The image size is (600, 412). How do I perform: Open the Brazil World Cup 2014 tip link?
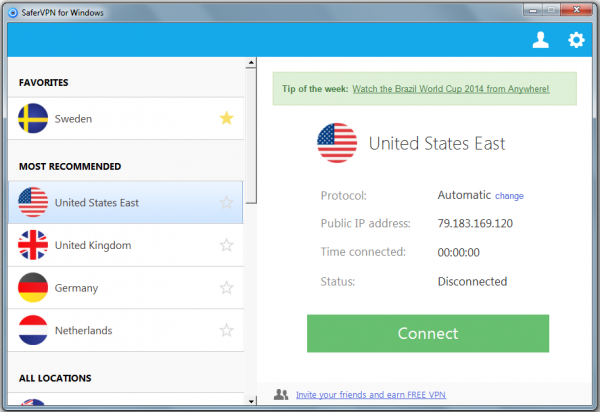point(451,89)
